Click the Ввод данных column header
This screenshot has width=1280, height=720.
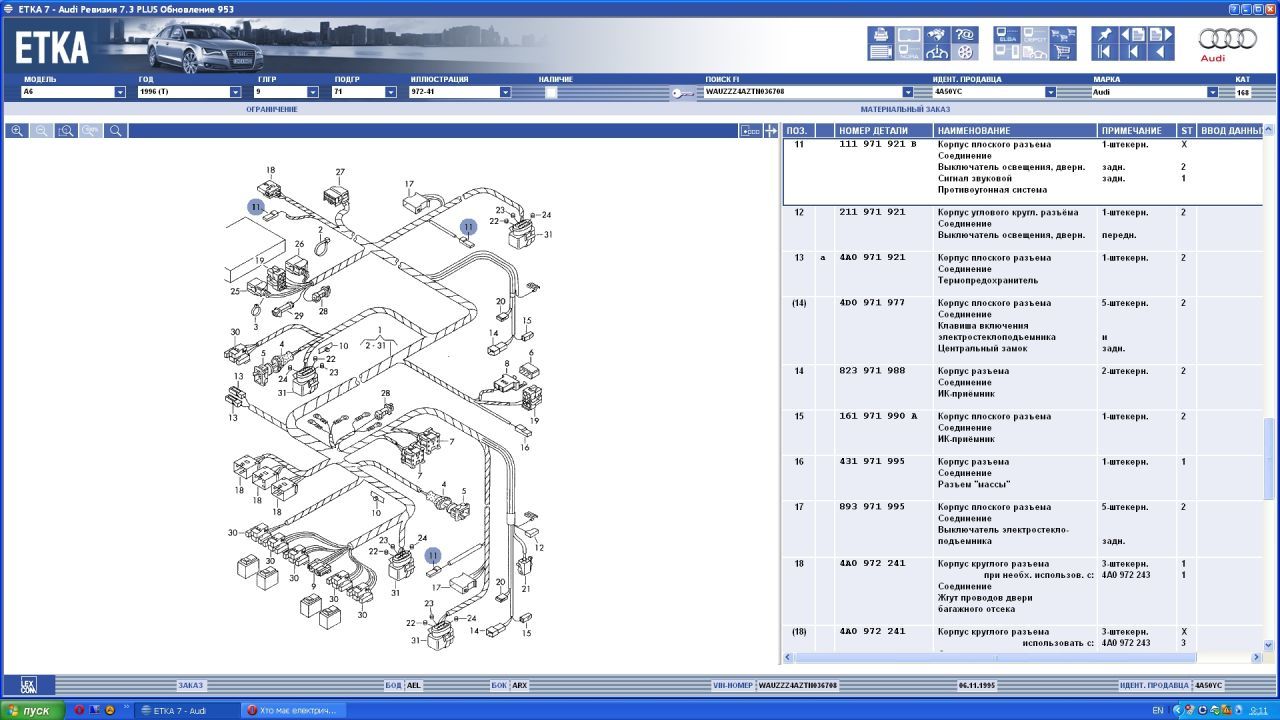(x=1231, y=131)
